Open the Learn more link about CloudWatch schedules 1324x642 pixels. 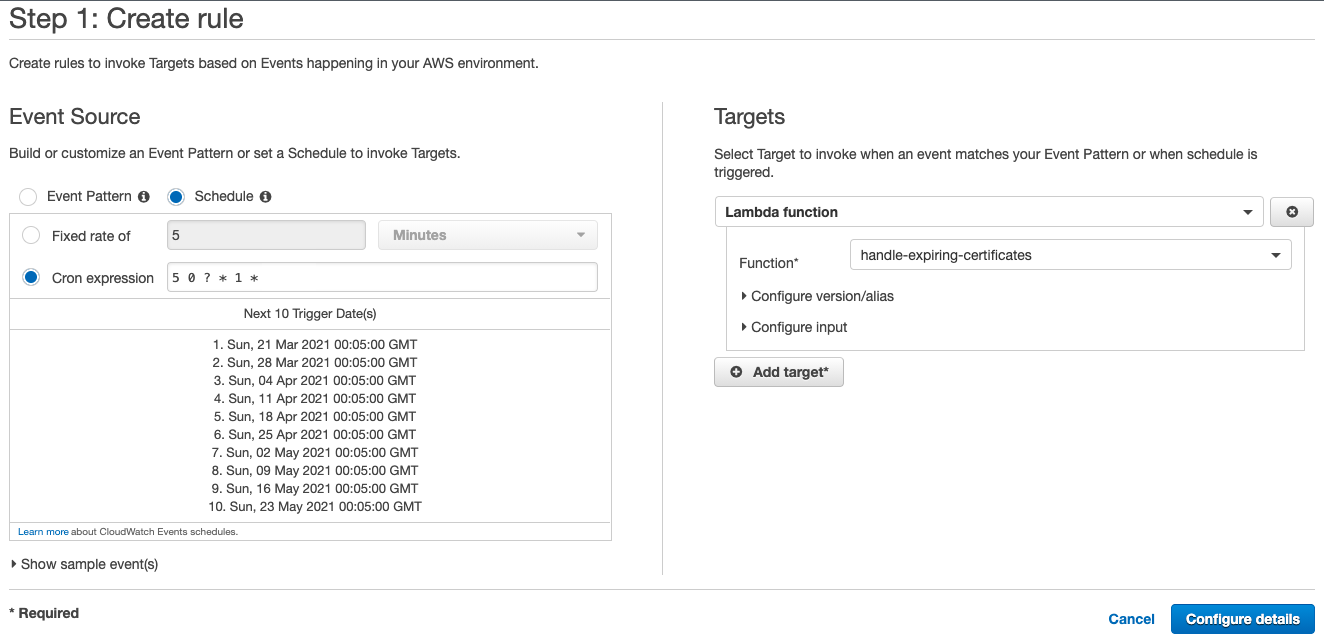pyautogui.click(x=43, y=532)
